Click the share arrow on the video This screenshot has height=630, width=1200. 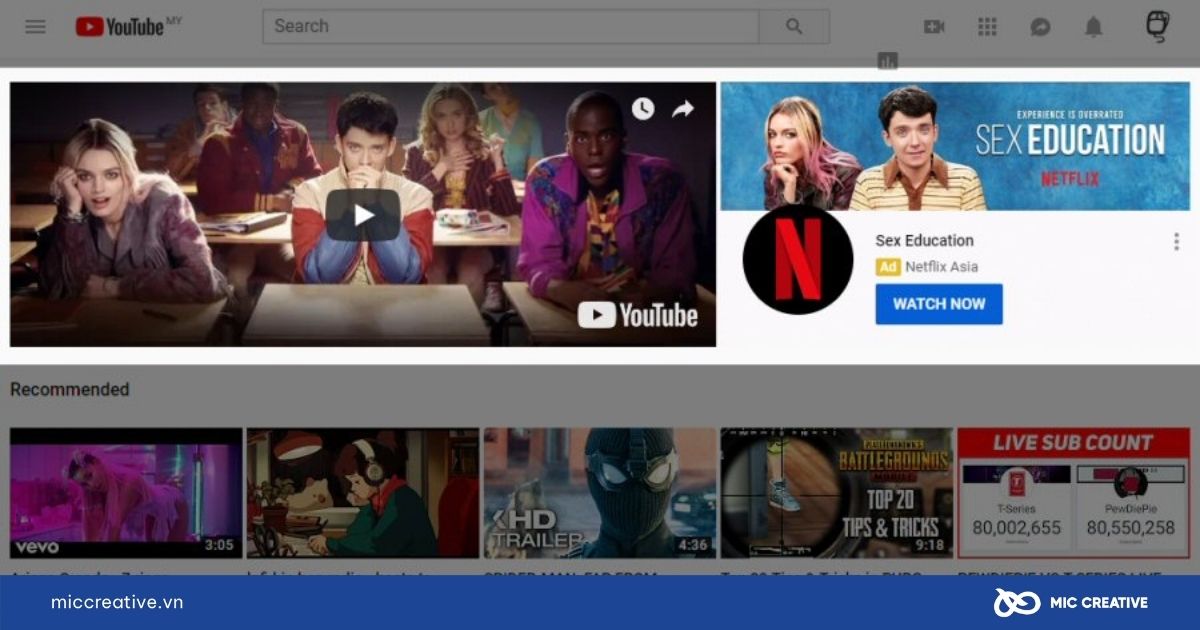coord(683,109)
